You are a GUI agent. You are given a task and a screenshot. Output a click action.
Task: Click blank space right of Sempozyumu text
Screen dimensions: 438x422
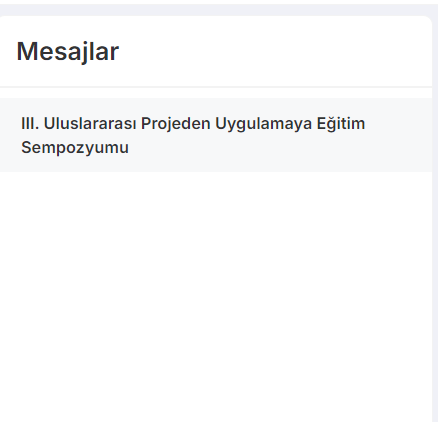(x=280, y=148)
